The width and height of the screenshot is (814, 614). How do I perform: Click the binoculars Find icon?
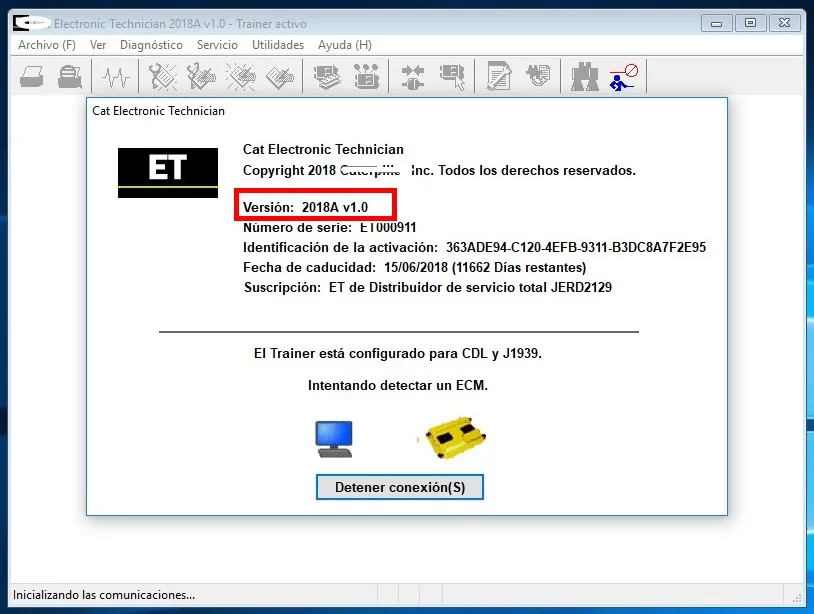(x=585, y=77)
